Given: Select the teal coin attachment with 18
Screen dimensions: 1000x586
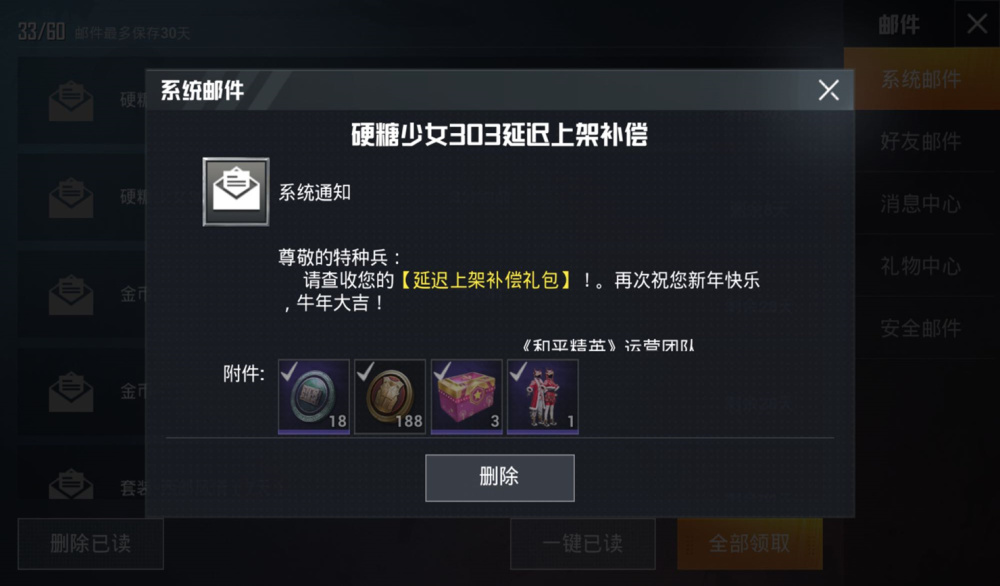Looking at the screenshot, I should [314, 397].
